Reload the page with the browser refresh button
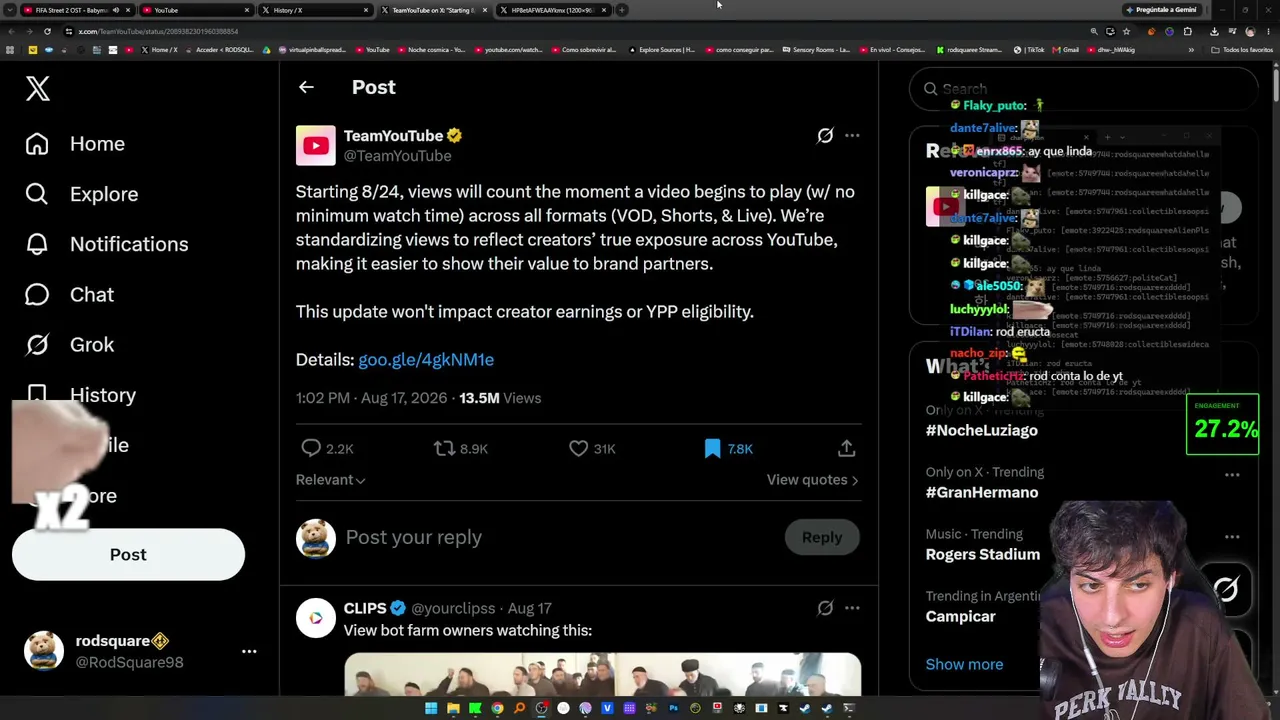1280x720 pixels. (47, 31)
